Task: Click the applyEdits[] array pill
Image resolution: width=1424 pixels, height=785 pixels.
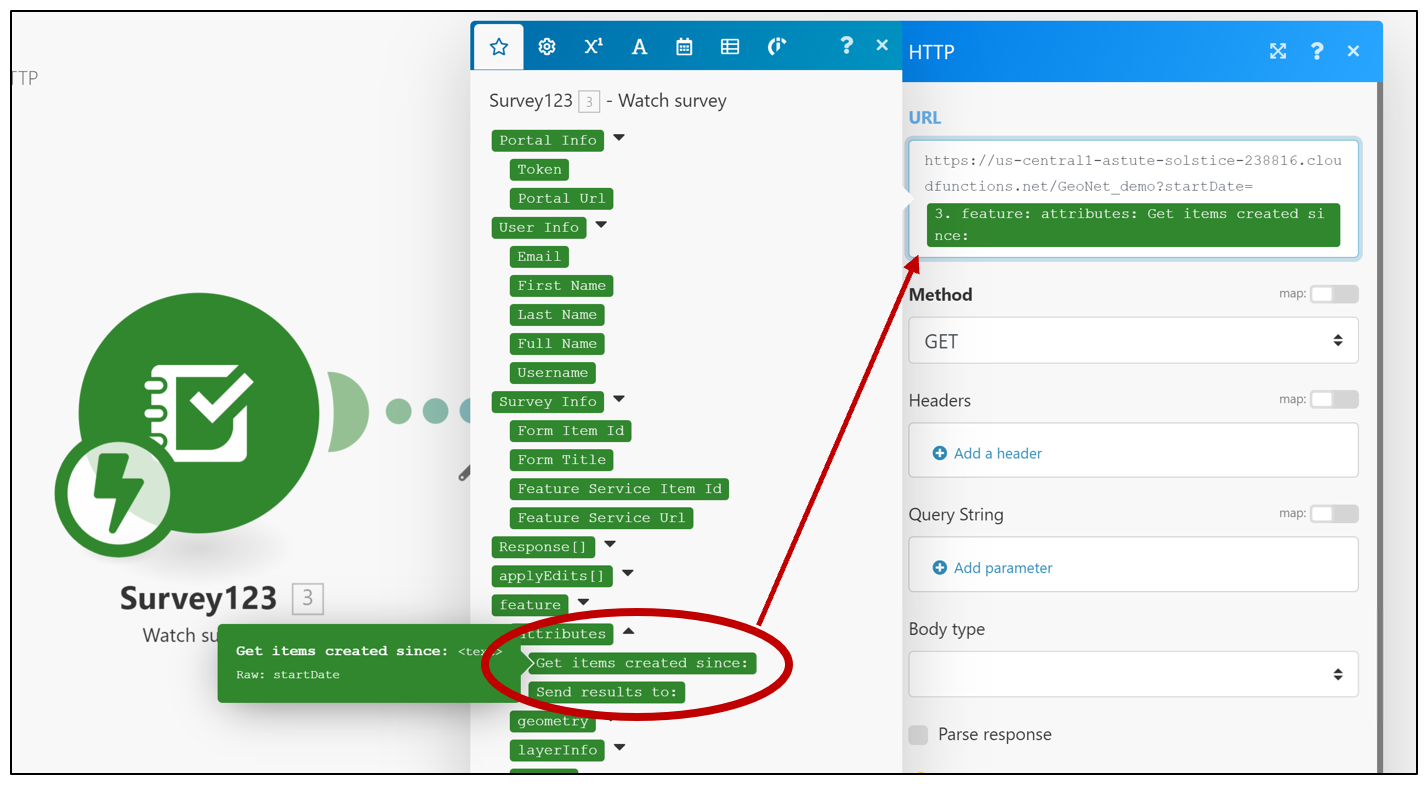Action: [552, 575]
